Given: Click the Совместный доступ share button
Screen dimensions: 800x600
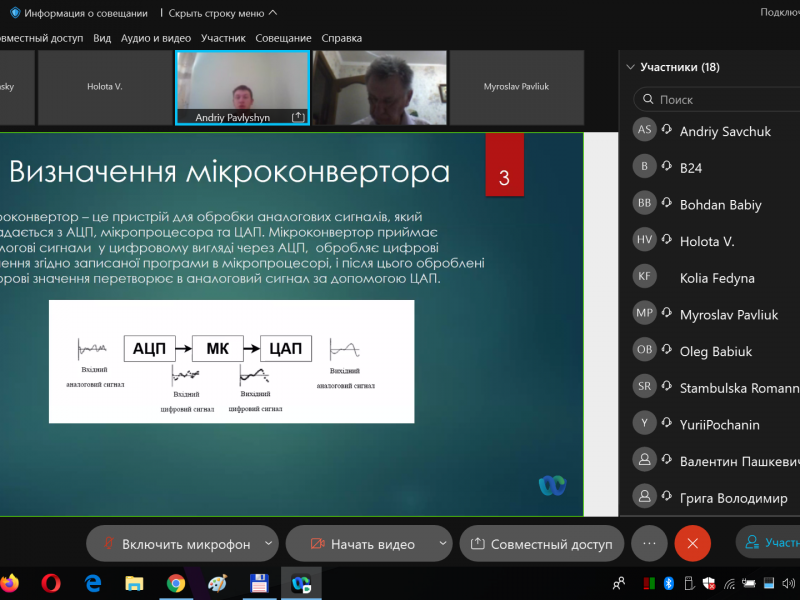Looking at the screenshot, I should click(x=542, y=544).
